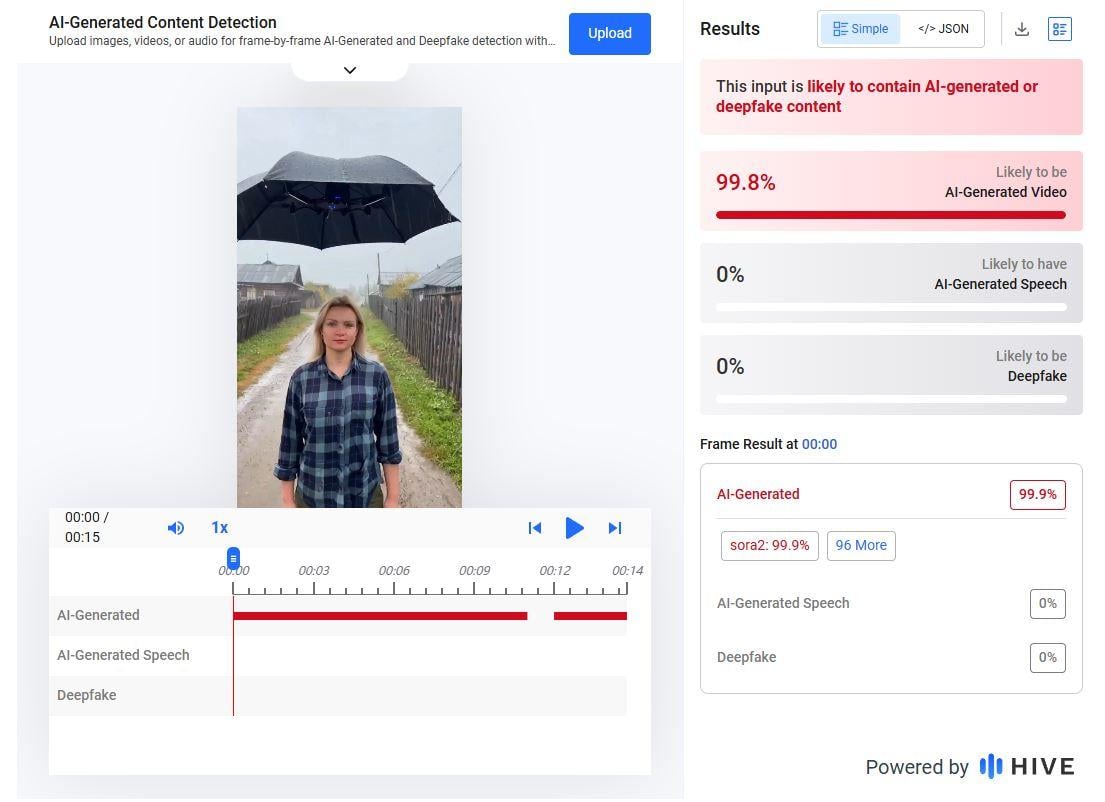Image resolution: width=1105 pixels, height=802 pixels.
Task: Download the detection results
Action: pos(1022,29)
